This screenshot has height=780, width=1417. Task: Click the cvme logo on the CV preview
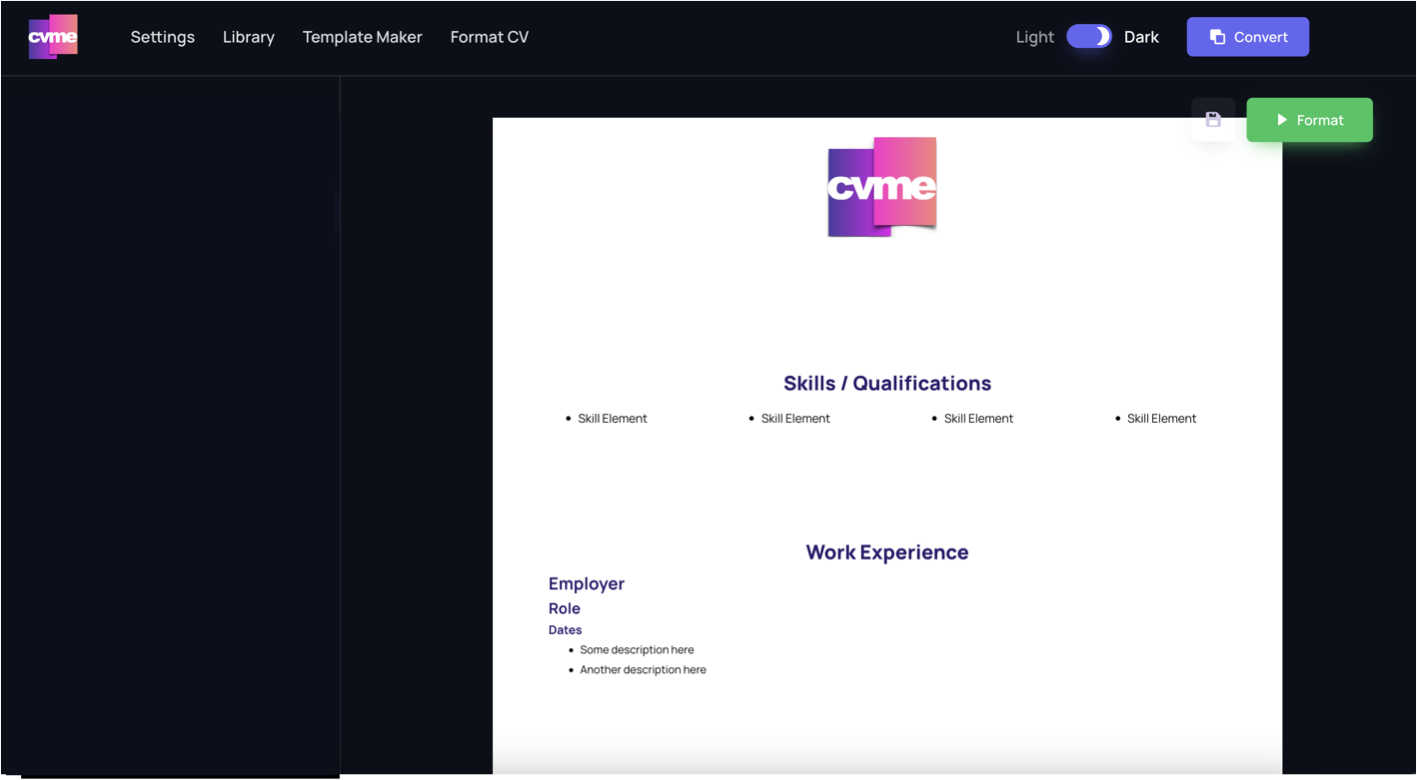[x=881, y=186]
